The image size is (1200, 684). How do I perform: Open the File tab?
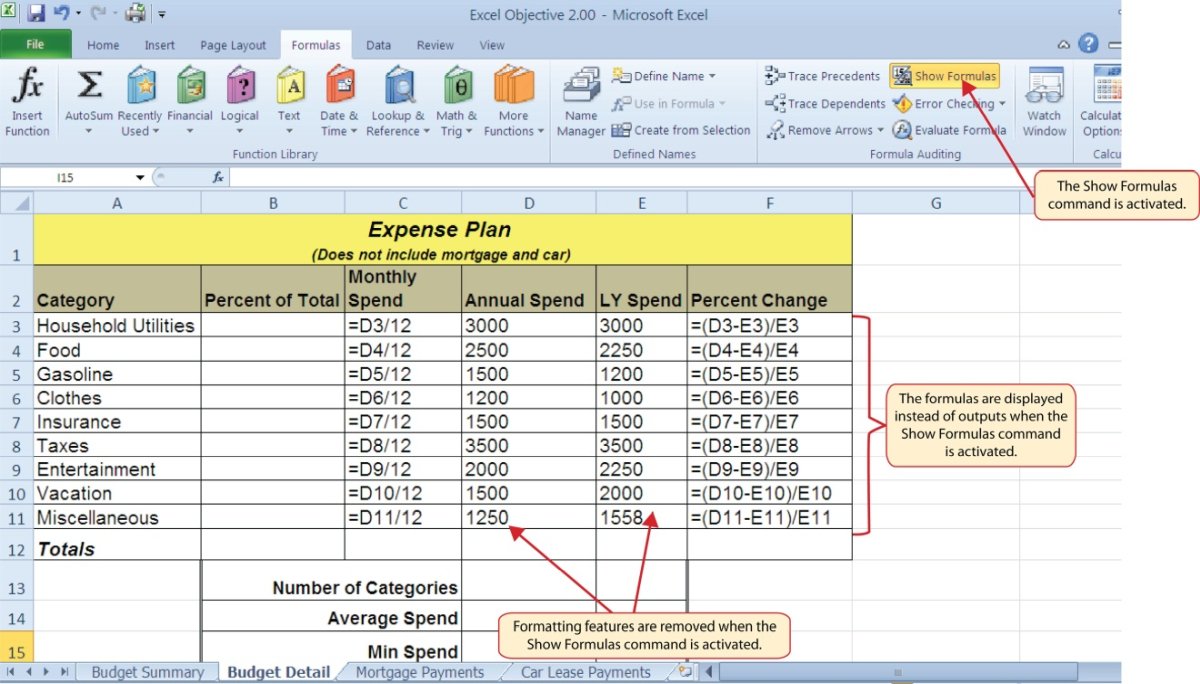(x=35, y=44)
